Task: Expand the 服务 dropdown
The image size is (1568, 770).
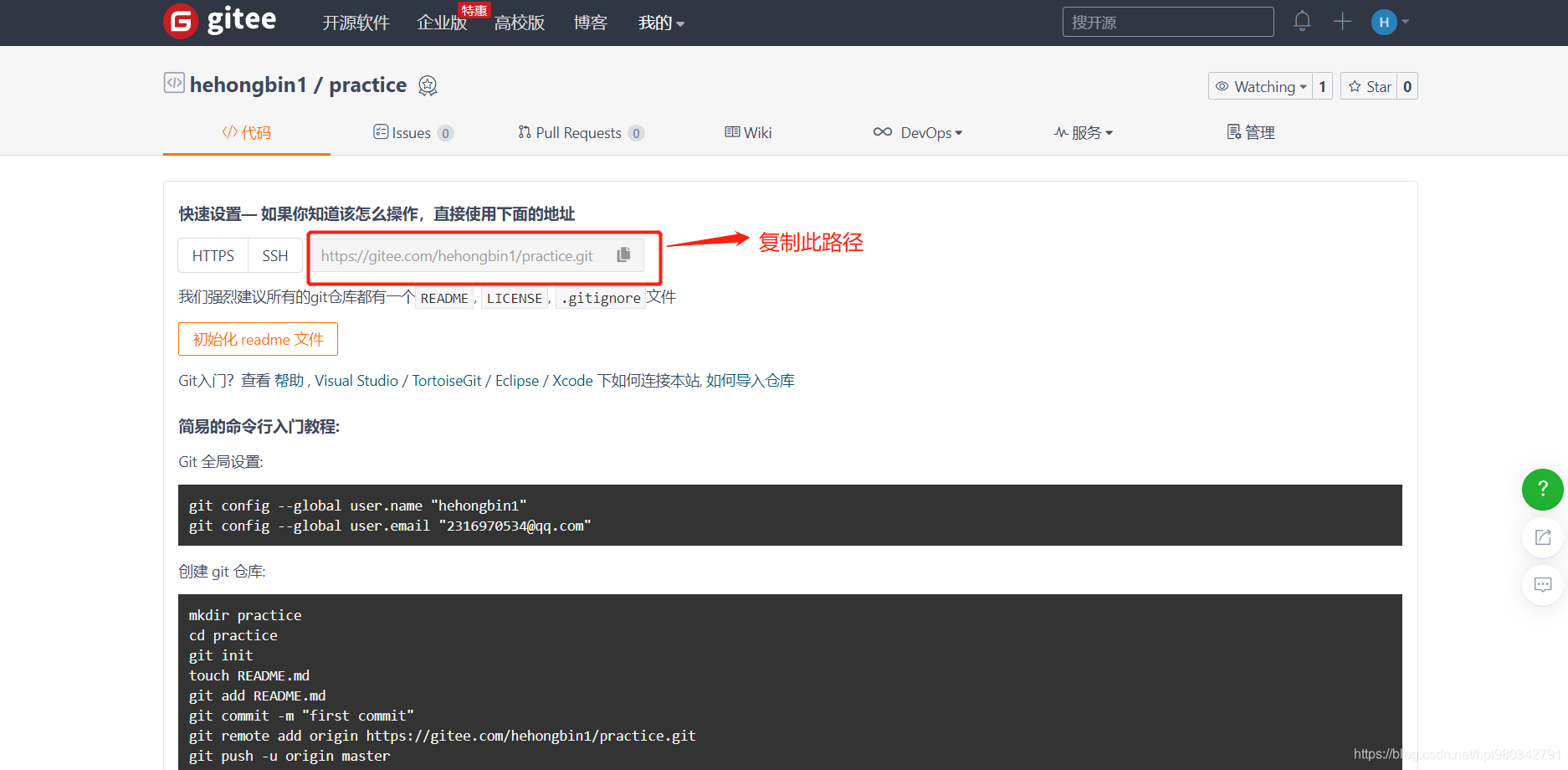Action: tap(1083, 132)
